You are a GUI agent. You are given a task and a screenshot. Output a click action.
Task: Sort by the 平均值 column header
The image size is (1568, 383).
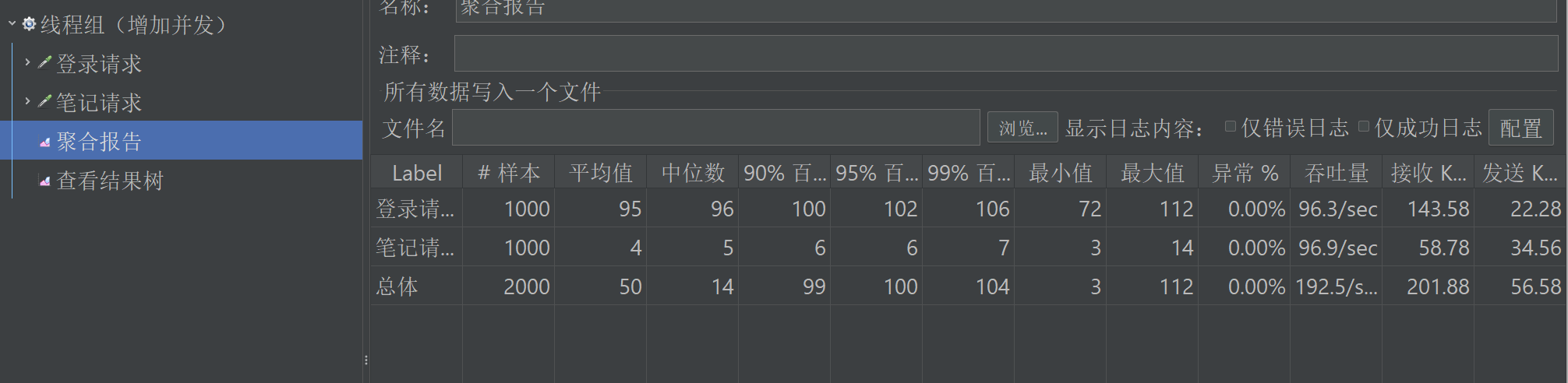point(601,172)
